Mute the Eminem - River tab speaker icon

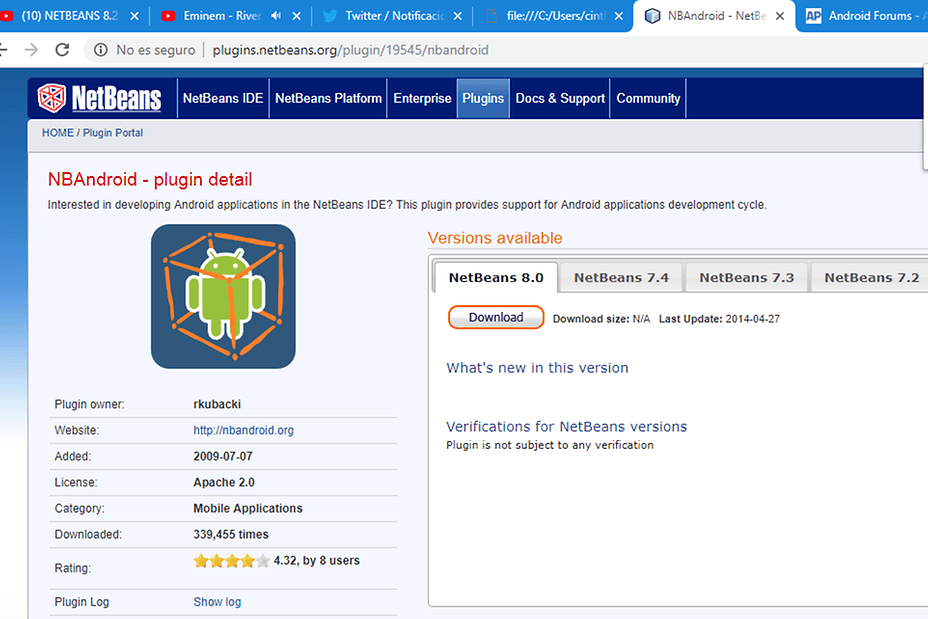point(276,16)
